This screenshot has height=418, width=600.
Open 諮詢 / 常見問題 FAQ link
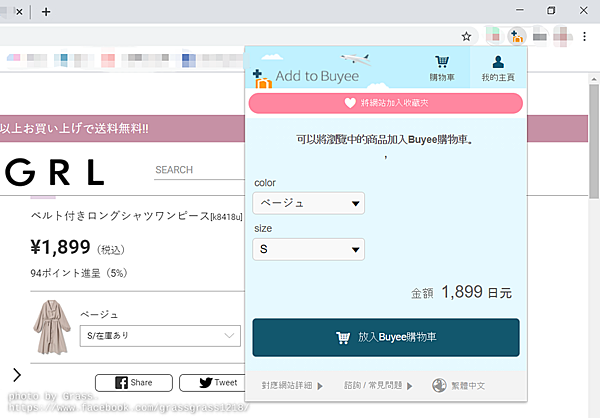point(378,385)
